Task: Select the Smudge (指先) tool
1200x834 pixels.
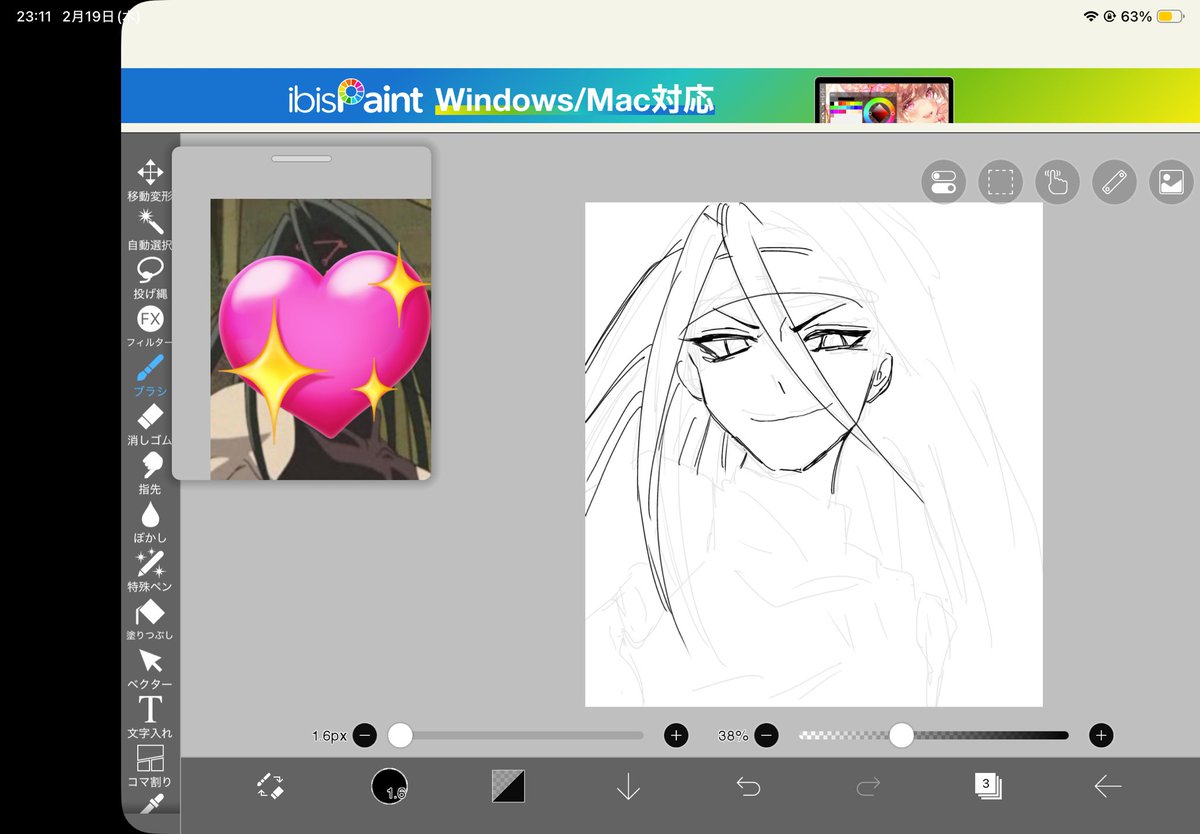Action: [150, 473]
